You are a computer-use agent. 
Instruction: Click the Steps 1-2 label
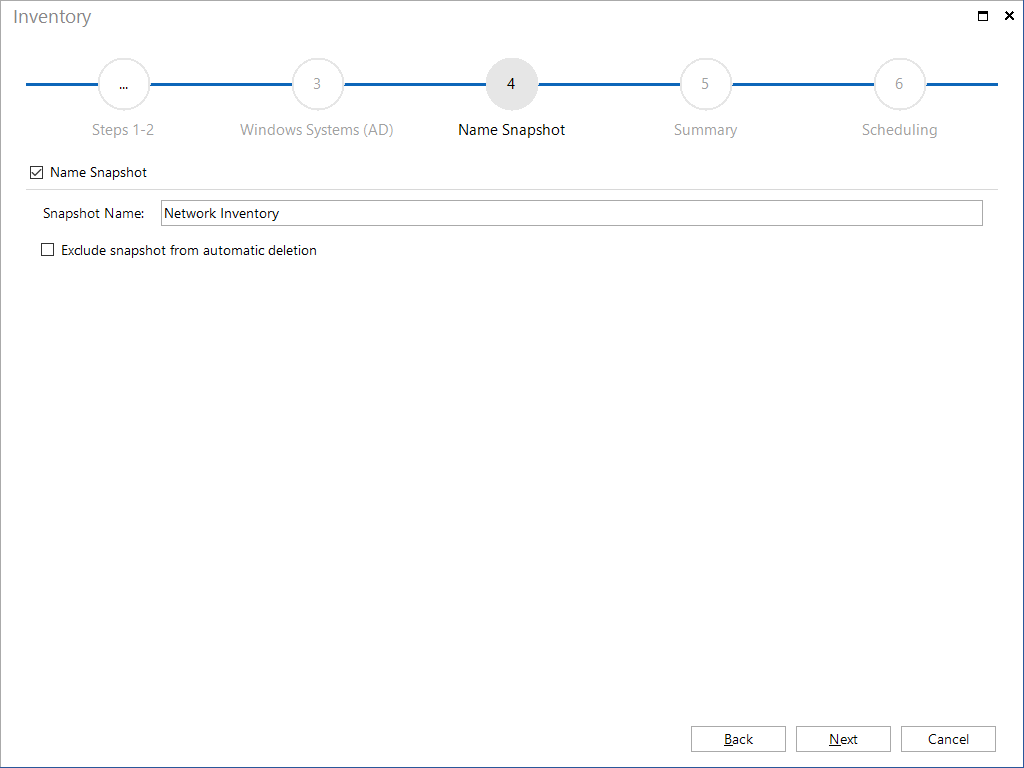pos(123,130)
